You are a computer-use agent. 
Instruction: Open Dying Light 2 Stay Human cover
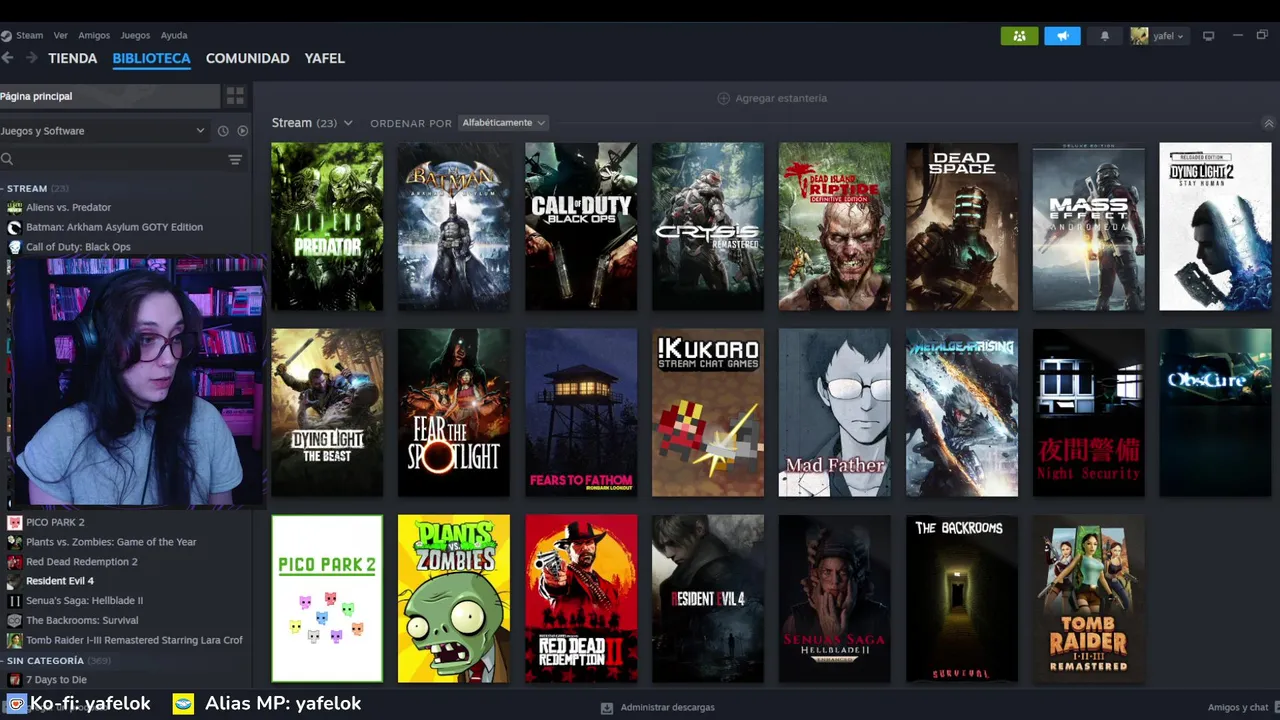[1215, 226]
